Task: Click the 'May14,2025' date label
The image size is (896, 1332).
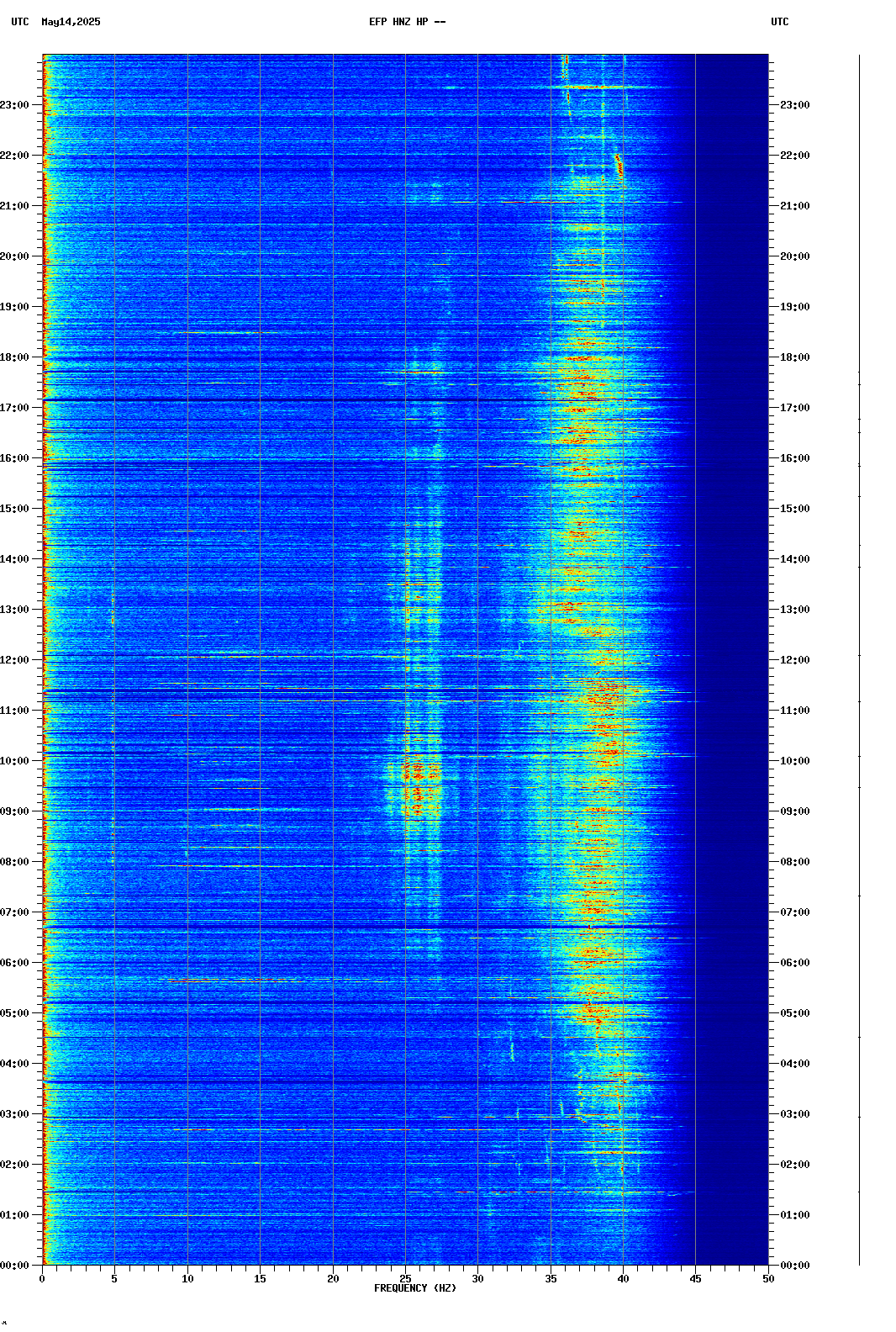Action: pos(71,22)
